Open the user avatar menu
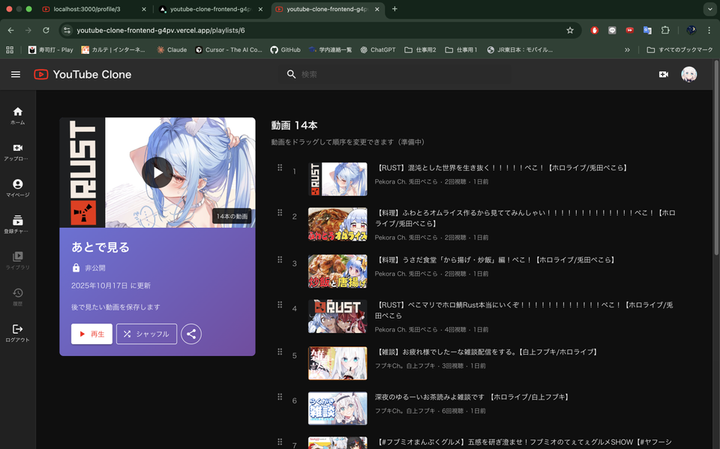This screenshot has width=720, height=449. click(689, 74)
